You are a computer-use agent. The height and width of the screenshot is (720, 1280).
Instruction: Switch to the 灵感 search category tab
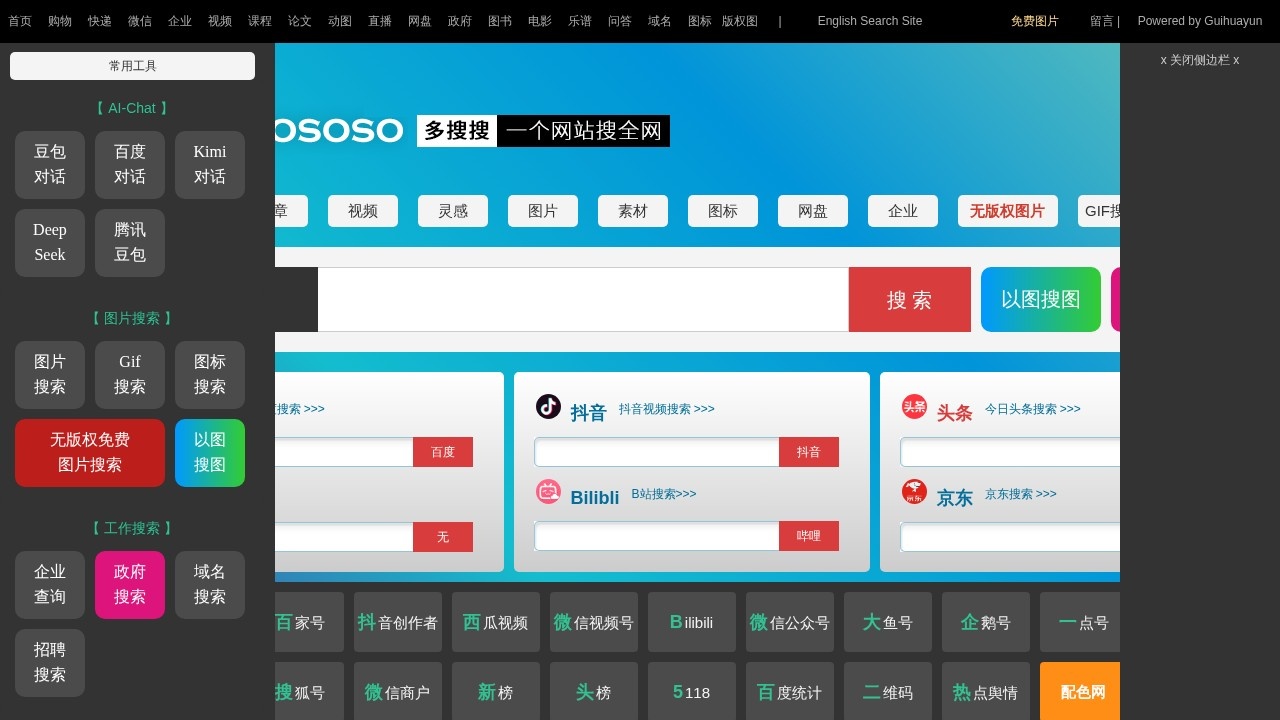pos(453,211)
